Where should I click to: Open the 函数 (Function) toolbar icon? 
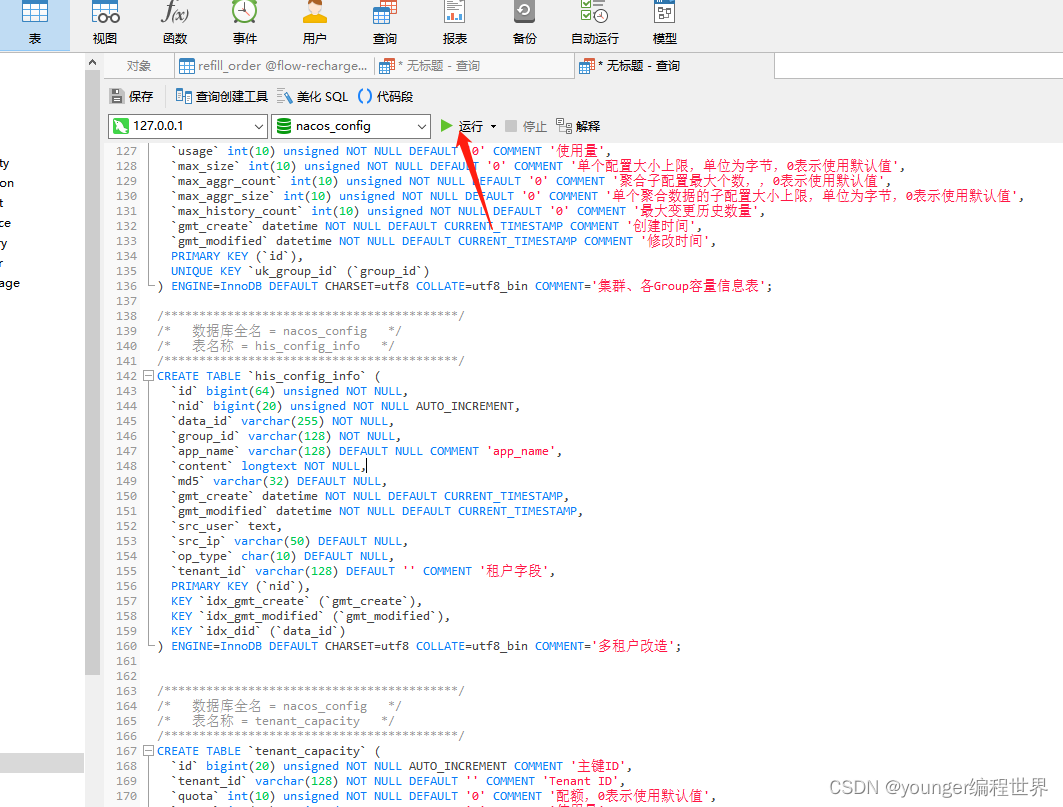click(175, 24)
